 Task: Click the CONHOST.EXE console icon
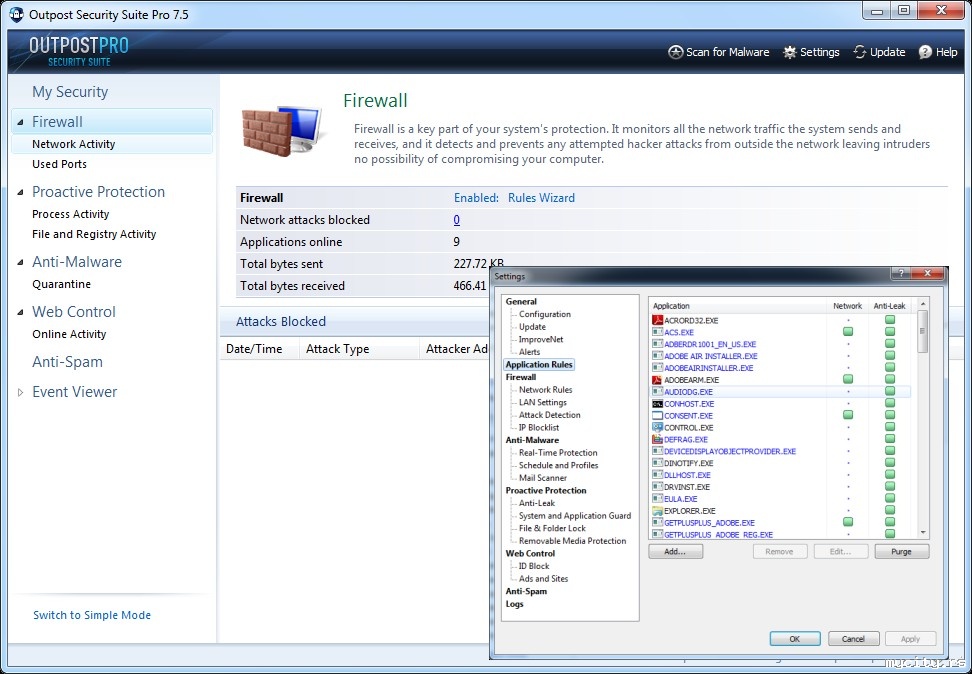(x=657, y=404)
